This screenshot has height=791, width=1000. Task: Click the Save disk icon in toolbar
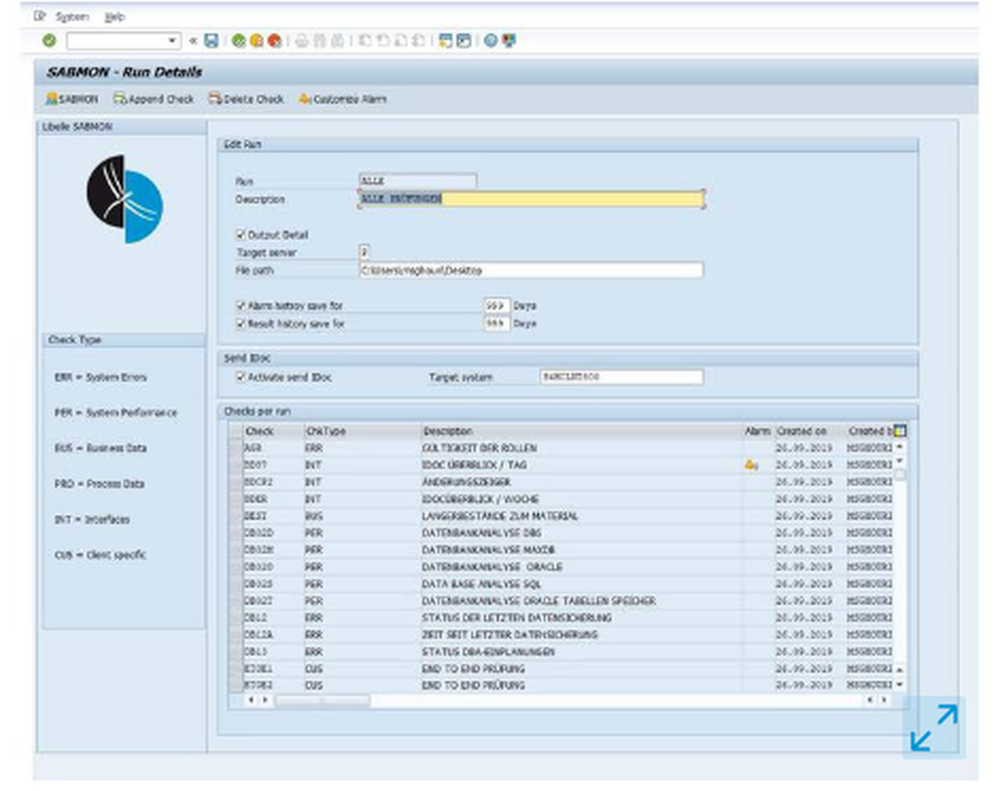pyautogui.click(x=211, y=41)
